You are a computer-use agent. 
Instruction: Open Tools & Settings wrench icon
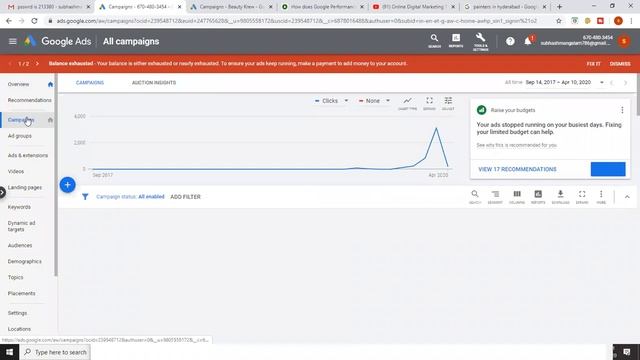coord(480,42)
